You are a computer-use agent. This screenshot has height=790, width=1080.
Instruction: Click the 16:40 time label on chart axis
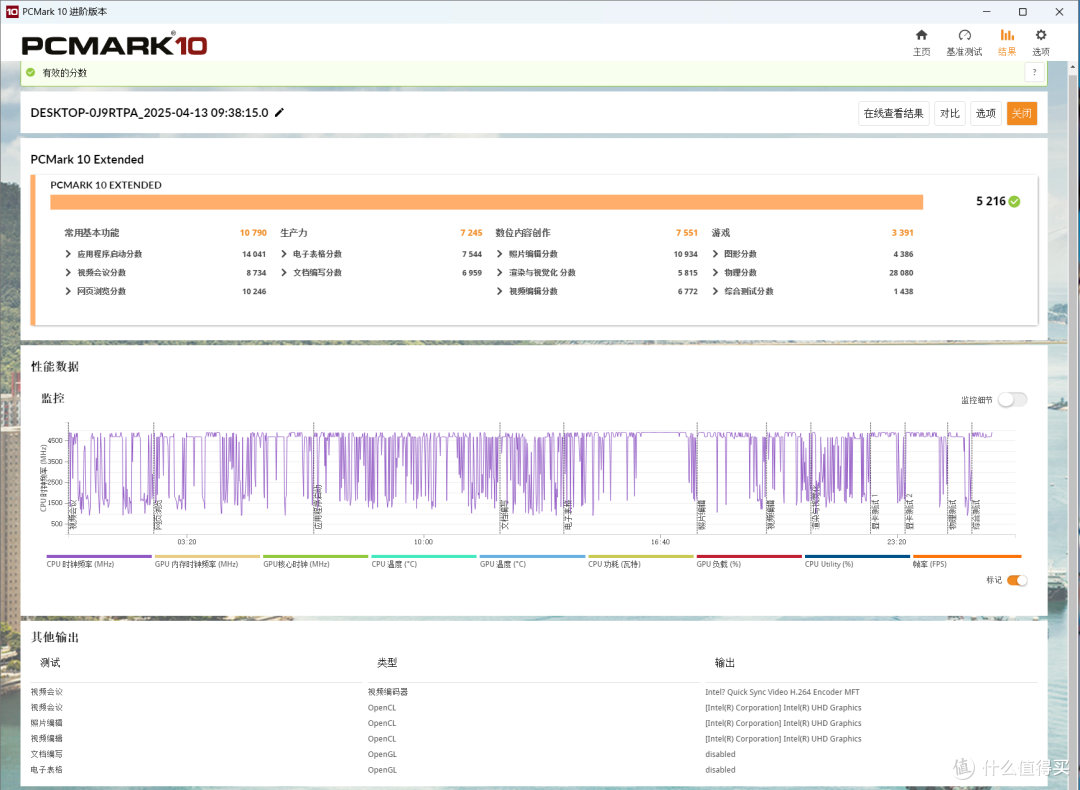click(x=660, y=542)
